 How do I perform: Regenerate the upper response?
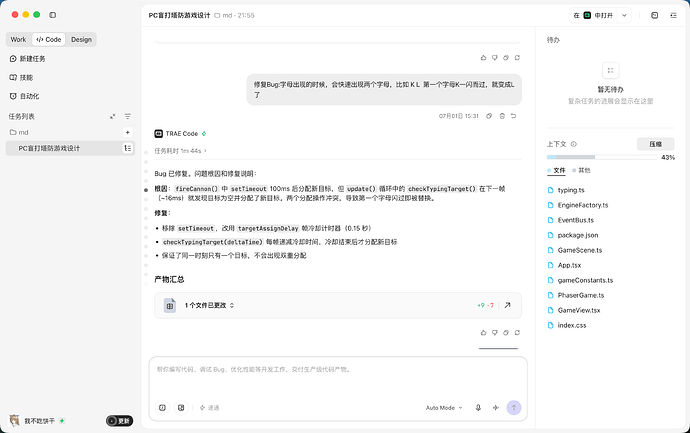pos(518,58)
